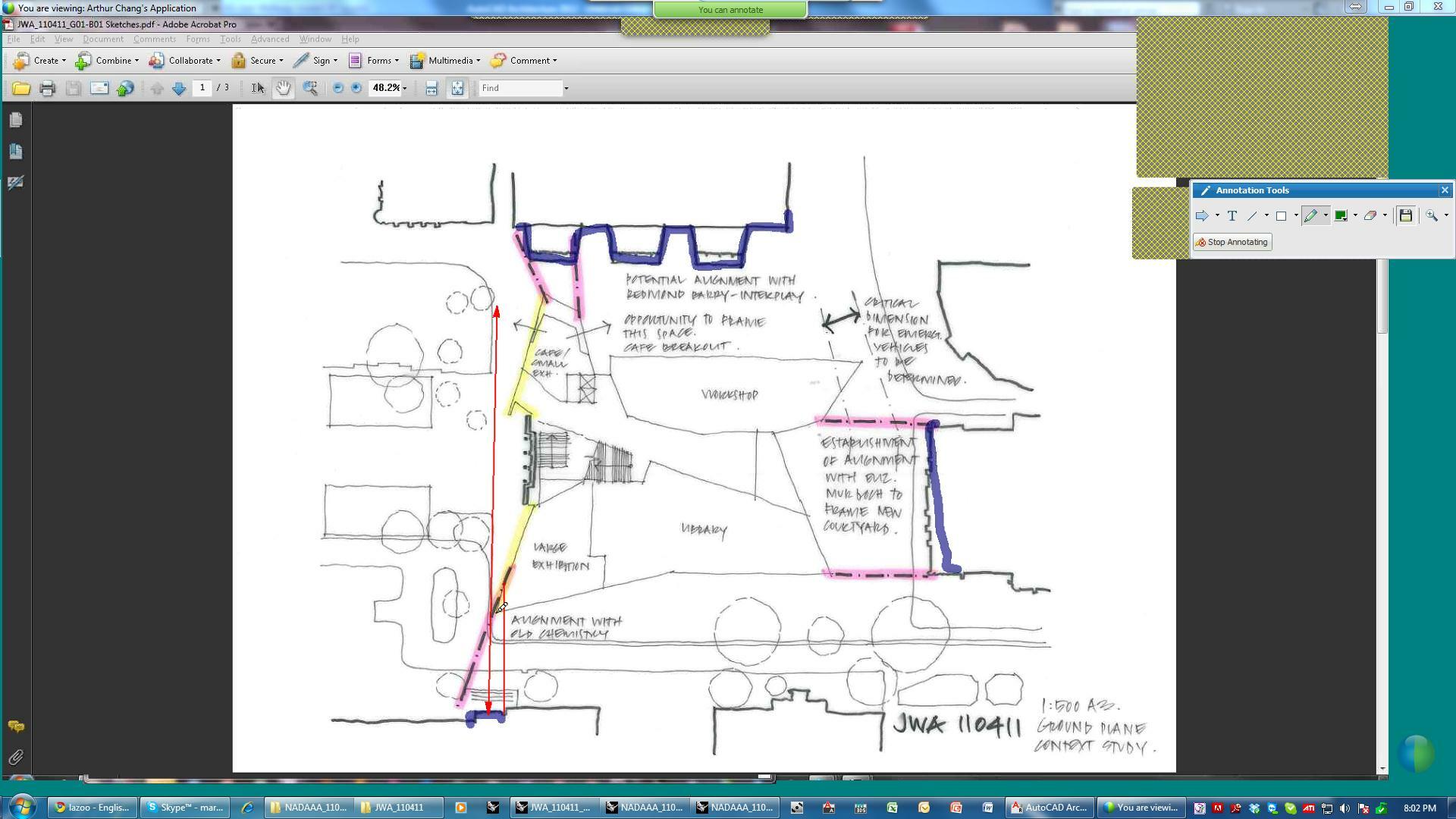Open the File menu
1456x819 pixels.
tap(14, 39)
